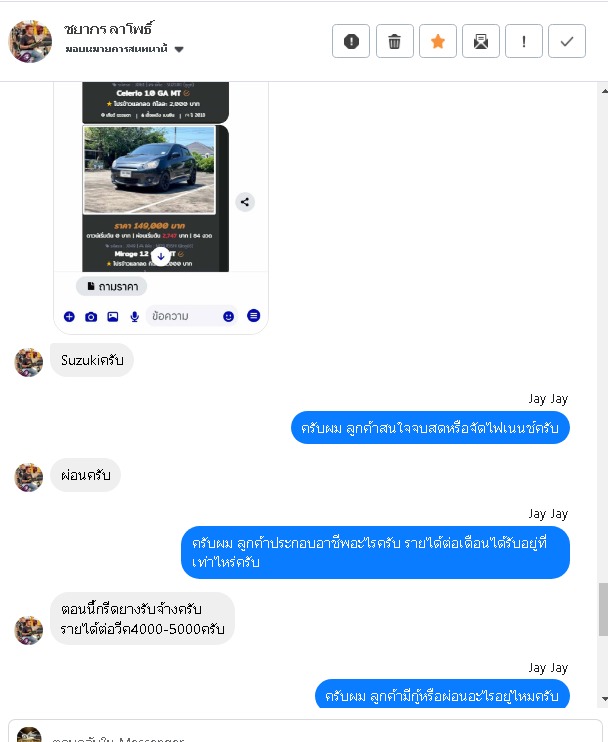The width and height of the screenshot is (608, 742).
Task: Click the blue menu list icon
Action: point(254,316)
